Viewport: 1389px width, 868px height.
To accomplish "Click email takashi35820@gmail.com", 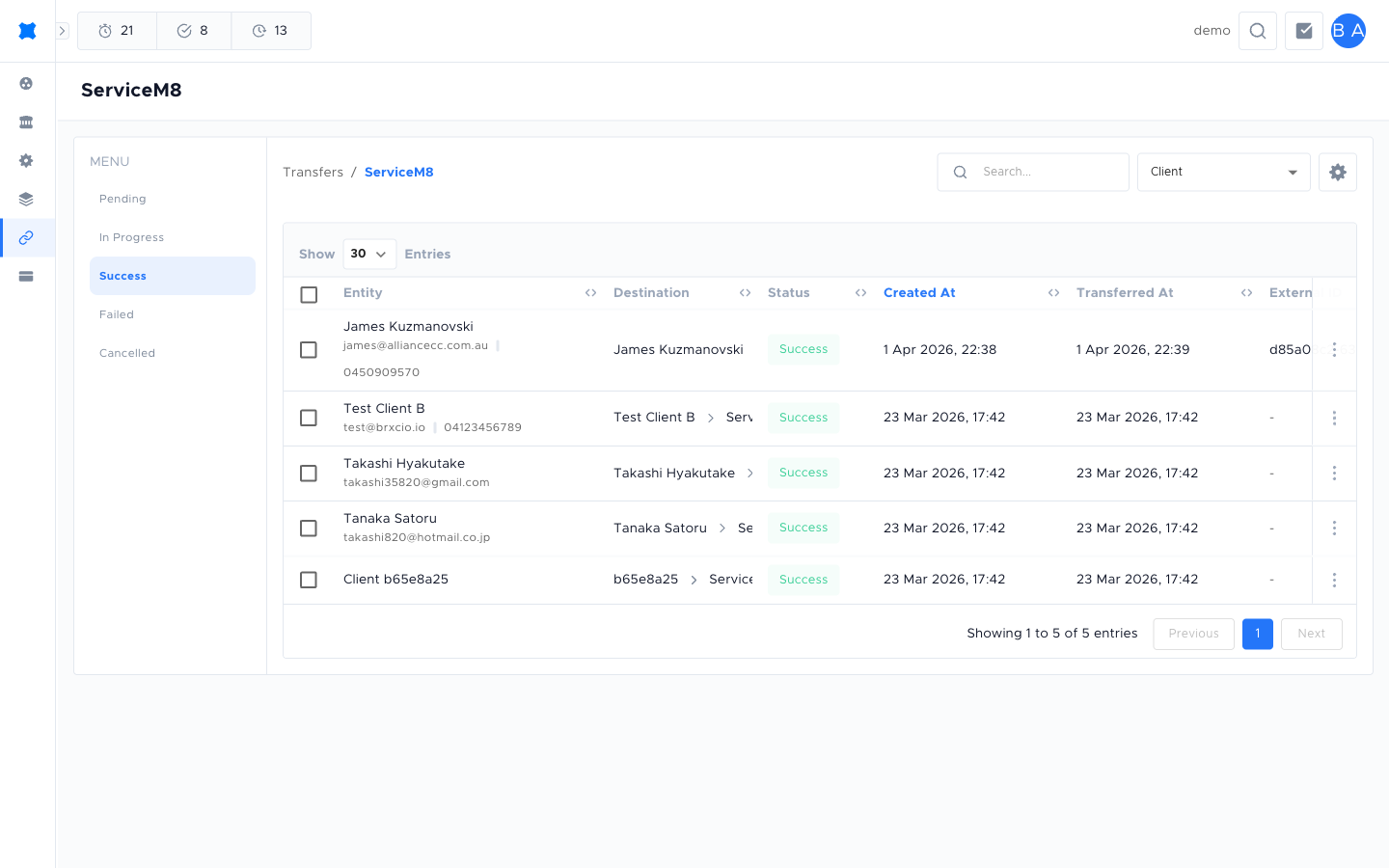I will click(417, 482).
